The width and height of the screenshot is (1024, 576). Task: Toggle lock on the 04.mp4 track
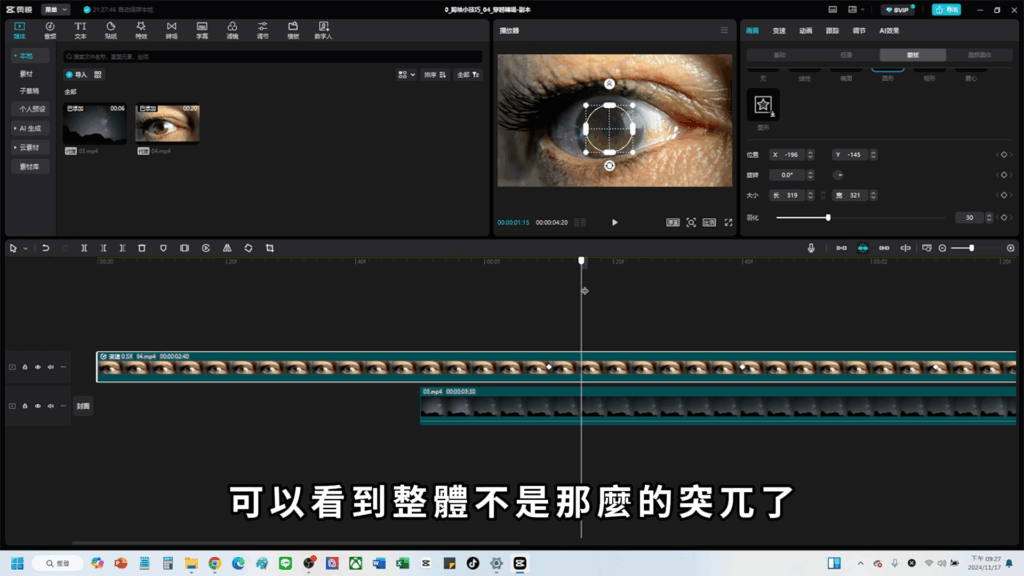click(25, 367)
